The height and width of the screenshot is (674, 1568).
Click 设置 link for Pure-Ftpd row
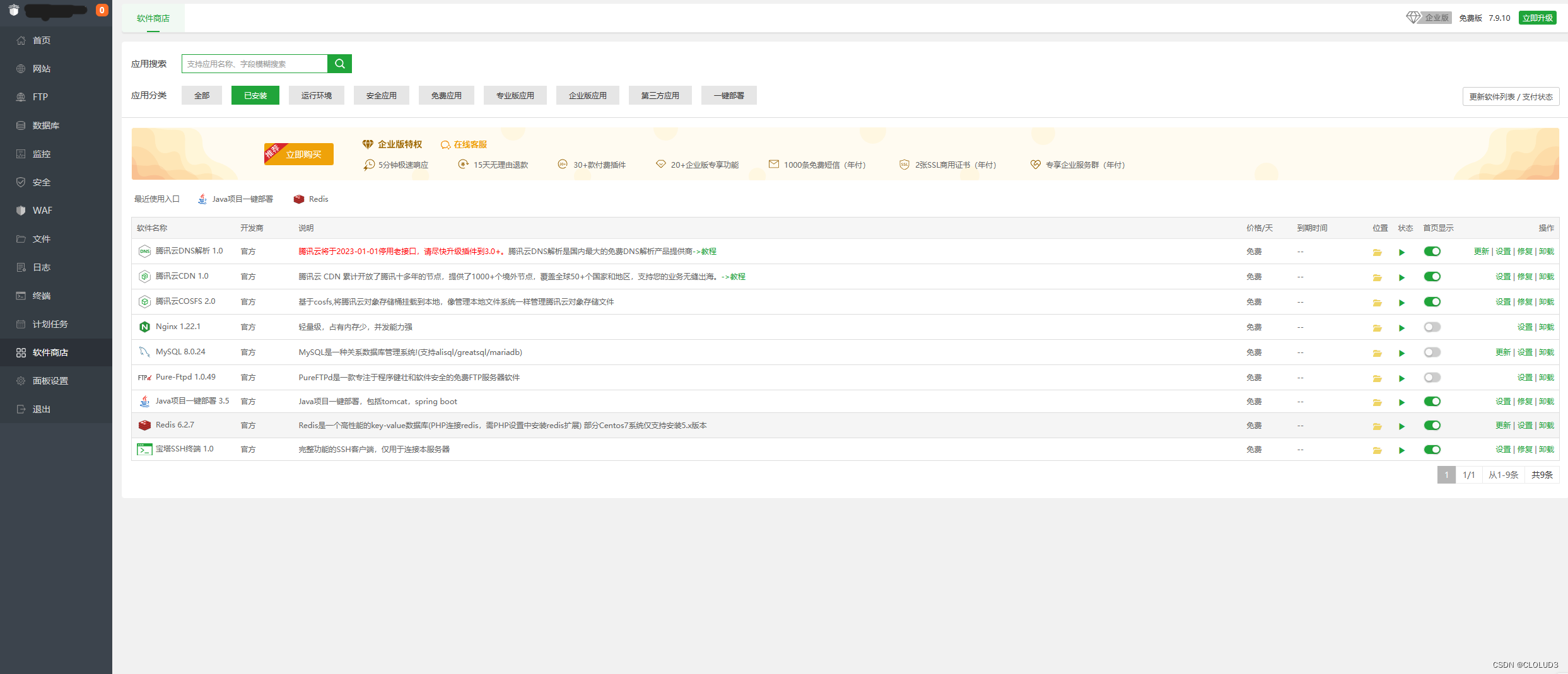[1524, 378]
